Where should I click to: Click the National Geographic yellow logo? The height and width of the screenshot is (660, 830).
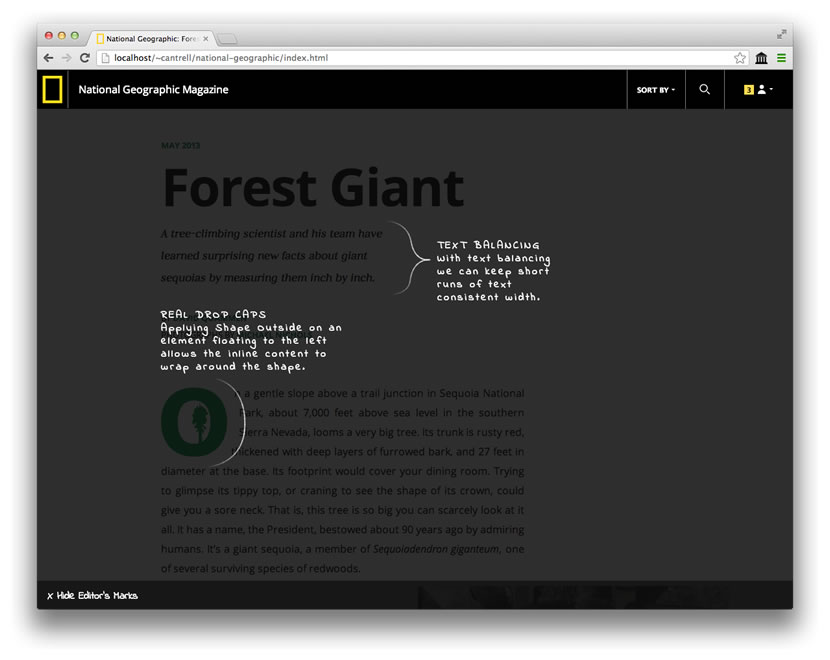52,89
